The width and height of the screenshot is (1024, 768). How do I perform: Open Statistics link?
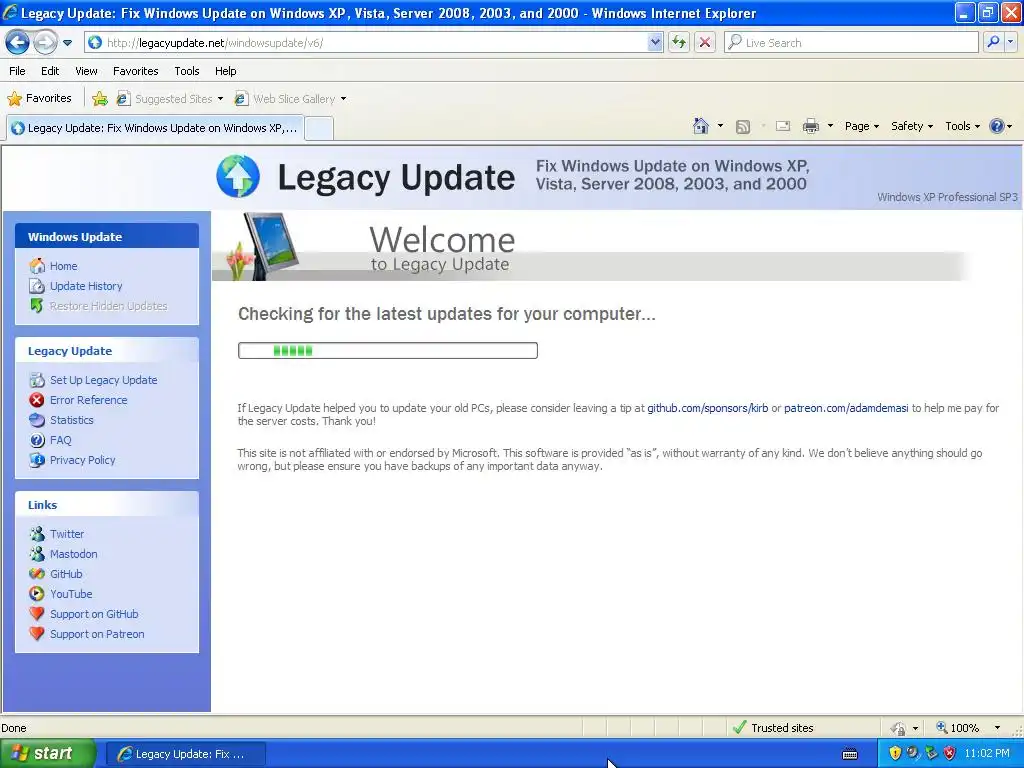pos(71,420)
